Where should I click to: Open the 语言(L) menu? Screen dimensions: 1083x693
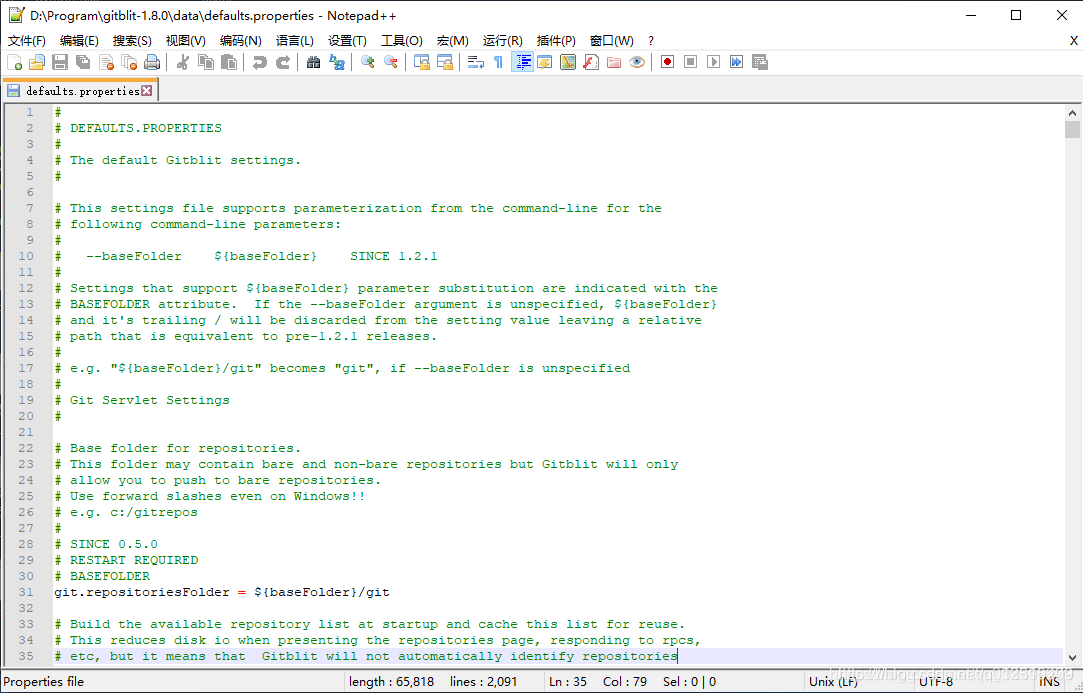[x=295, y=41]
